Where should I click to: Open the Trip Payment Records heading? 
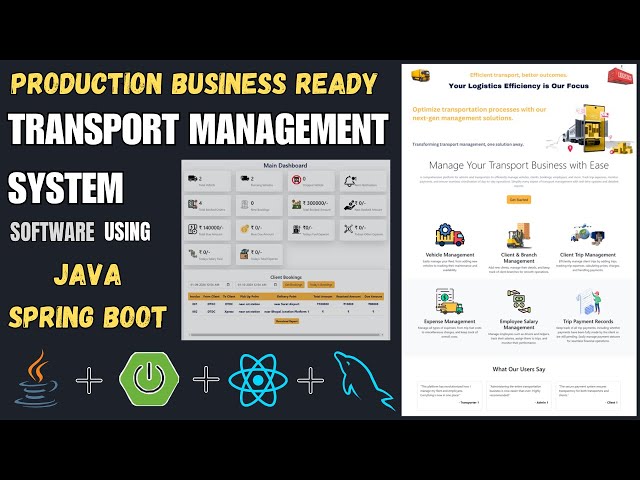pyautogui.click(x=588, y=321)
